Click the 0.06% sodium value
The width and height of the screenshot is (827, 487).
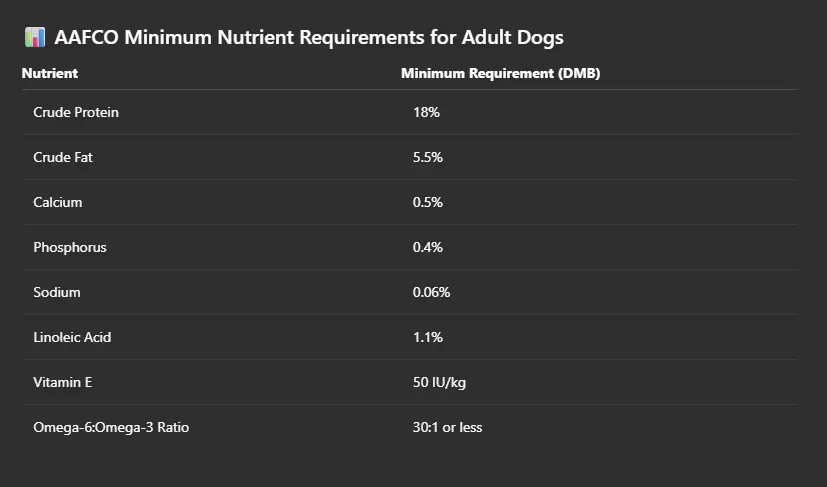(431, 292)
